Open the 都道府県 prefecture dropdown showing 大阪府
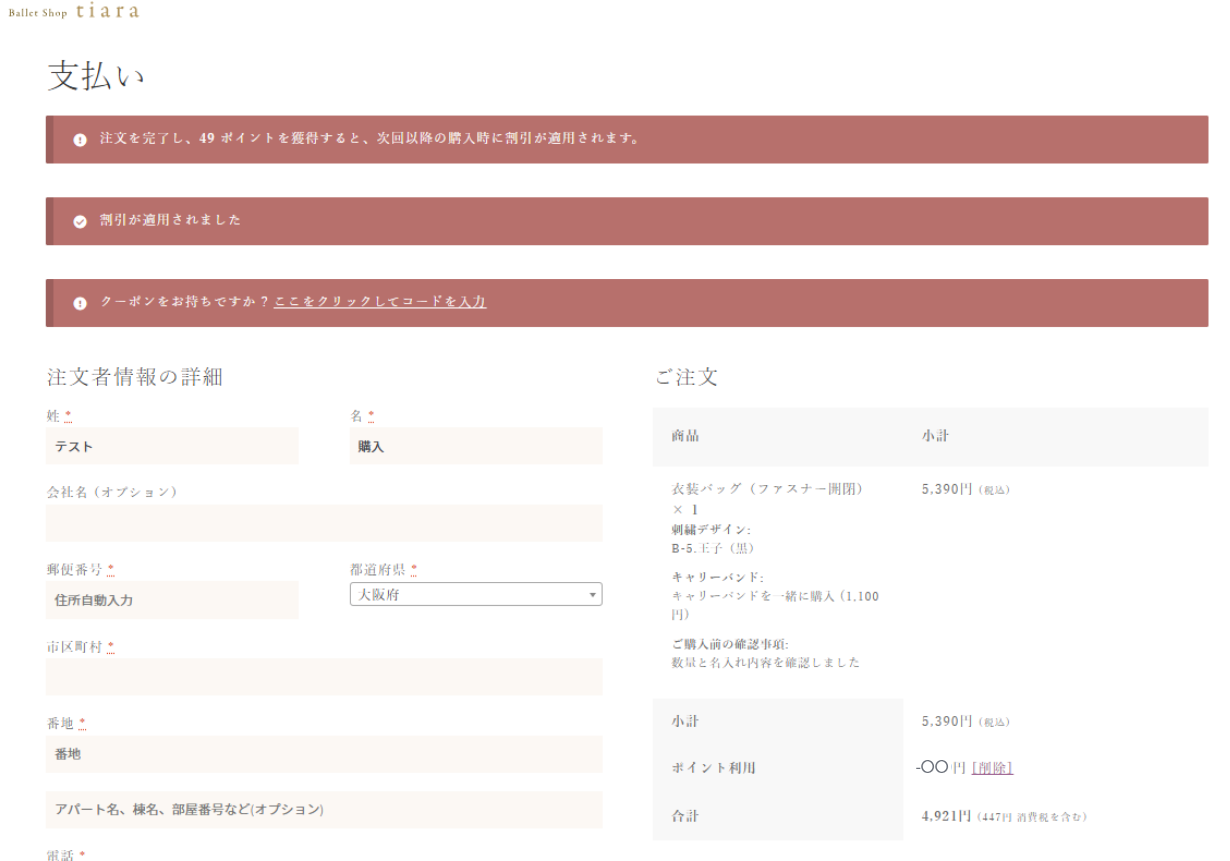This screenshot has height=861, width=1230. tap(470, 594)
